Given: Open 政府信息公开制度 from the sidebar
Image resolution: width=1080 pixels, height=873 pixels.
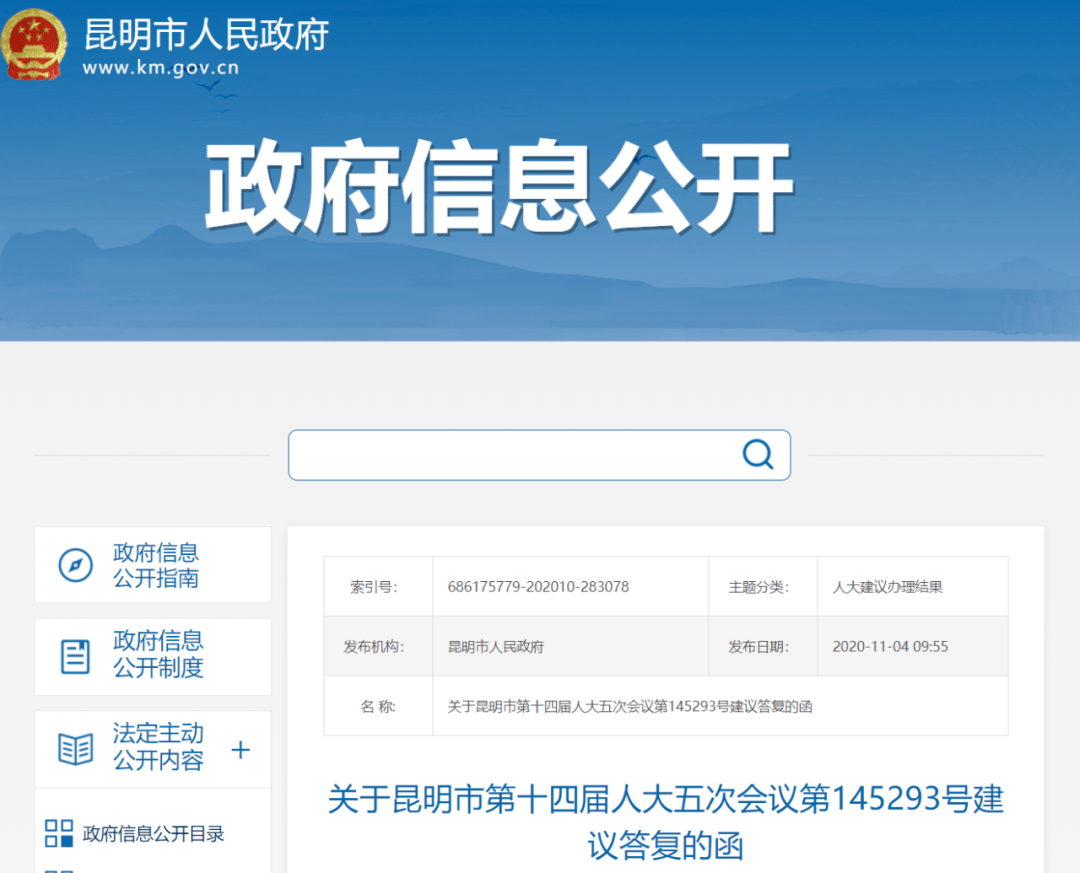Looking at the screenshot, I should pyautogui.click(x=158, y=654).
